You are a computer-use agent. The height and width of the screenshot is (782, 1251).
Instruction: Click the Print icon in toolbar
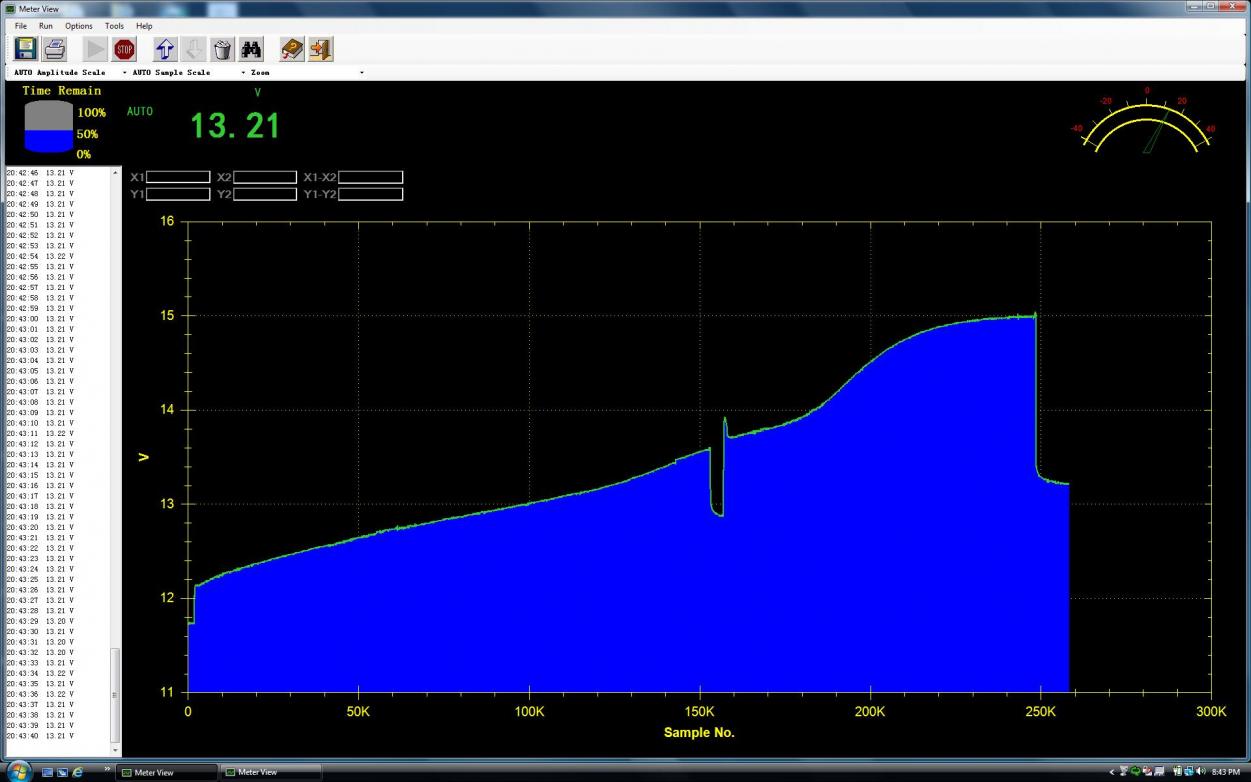tap(55, 48)
